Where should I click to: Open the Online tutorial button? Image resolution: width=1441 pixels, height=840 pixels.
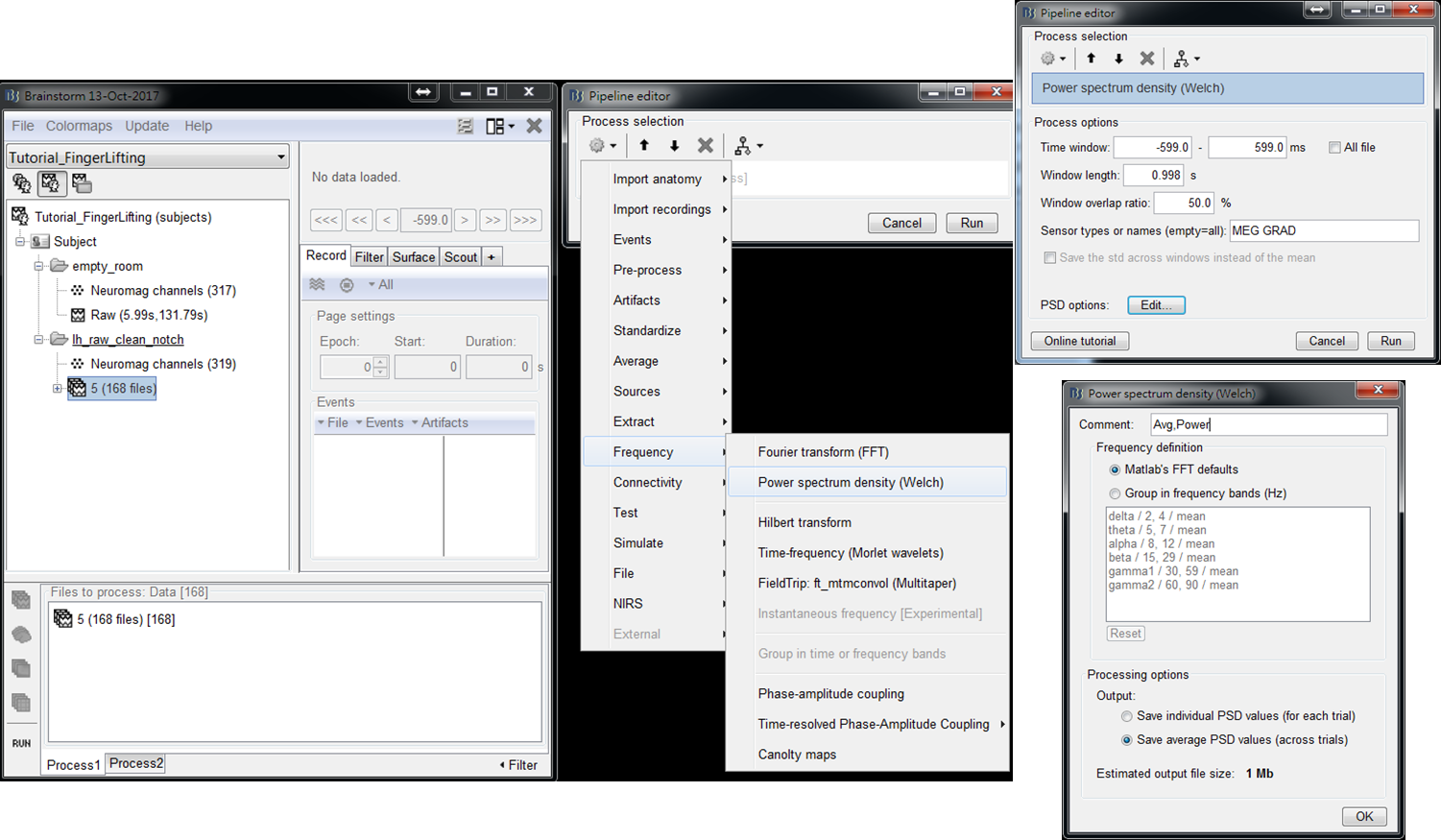[1080, 341]
